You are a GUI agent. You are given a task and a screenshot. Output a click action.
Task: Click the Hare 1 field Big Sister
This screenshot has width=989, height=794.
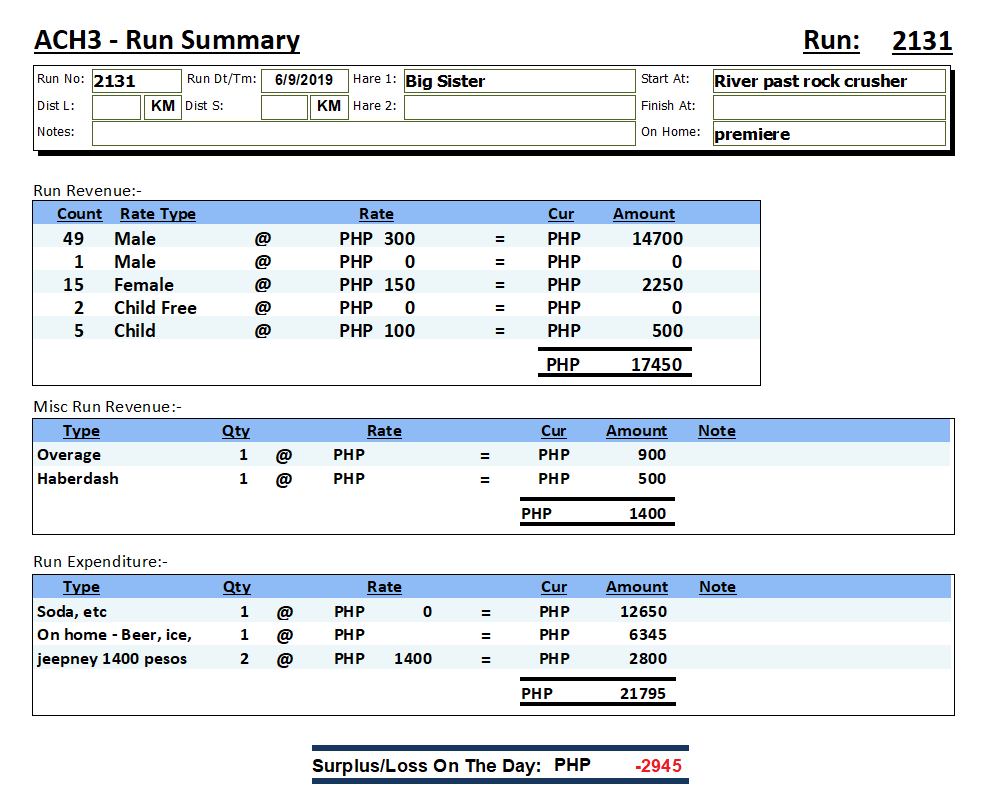pyautogui.click(x=519, y=81)
